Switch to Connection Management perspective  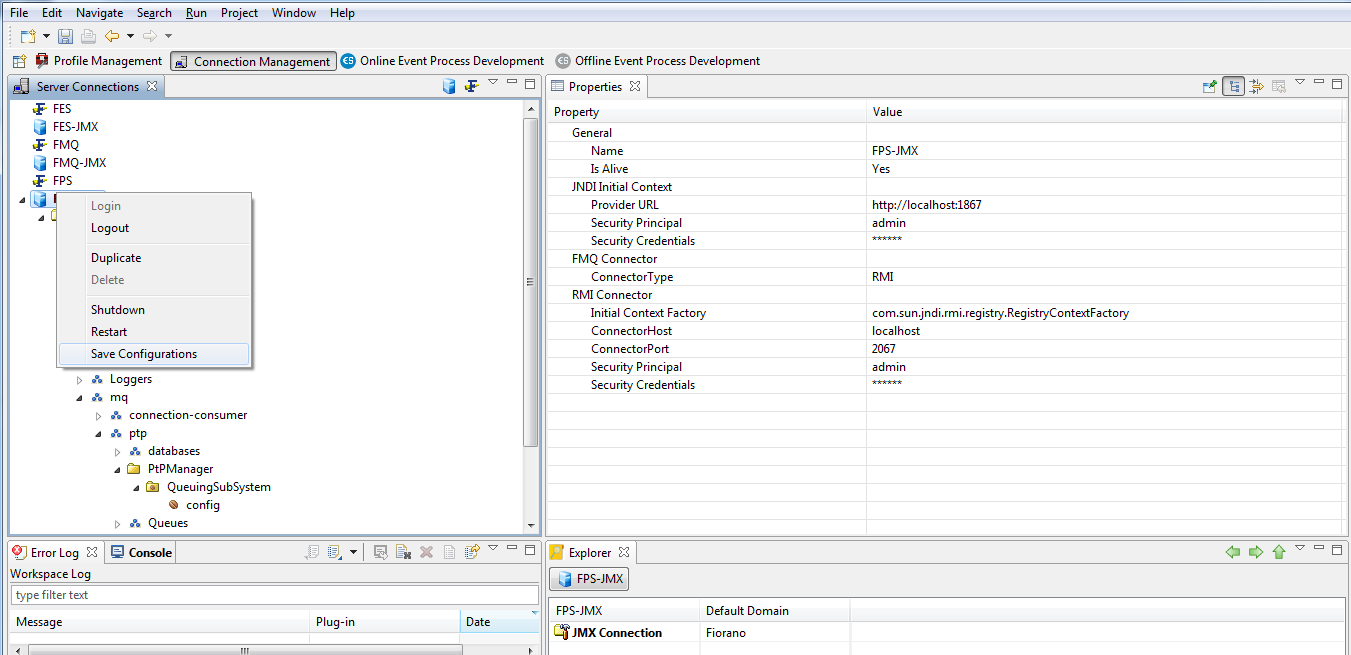(x=252, y=62)
